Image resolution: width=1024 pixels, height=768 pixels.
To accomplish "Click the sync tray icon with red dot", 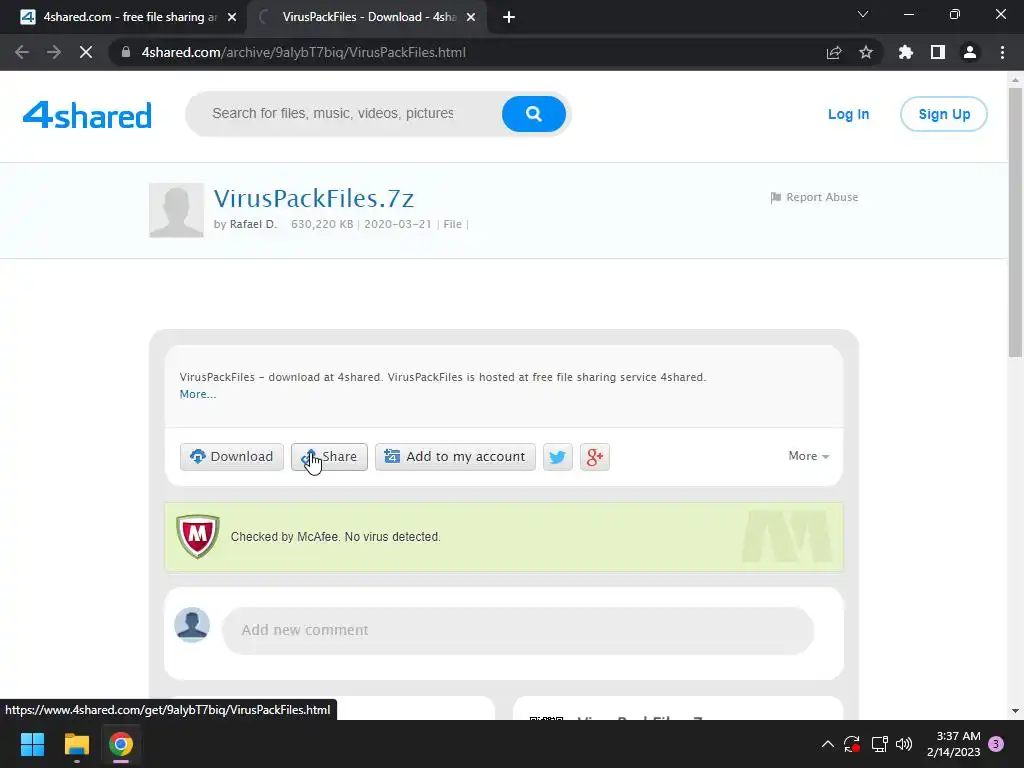I will 852,744.
